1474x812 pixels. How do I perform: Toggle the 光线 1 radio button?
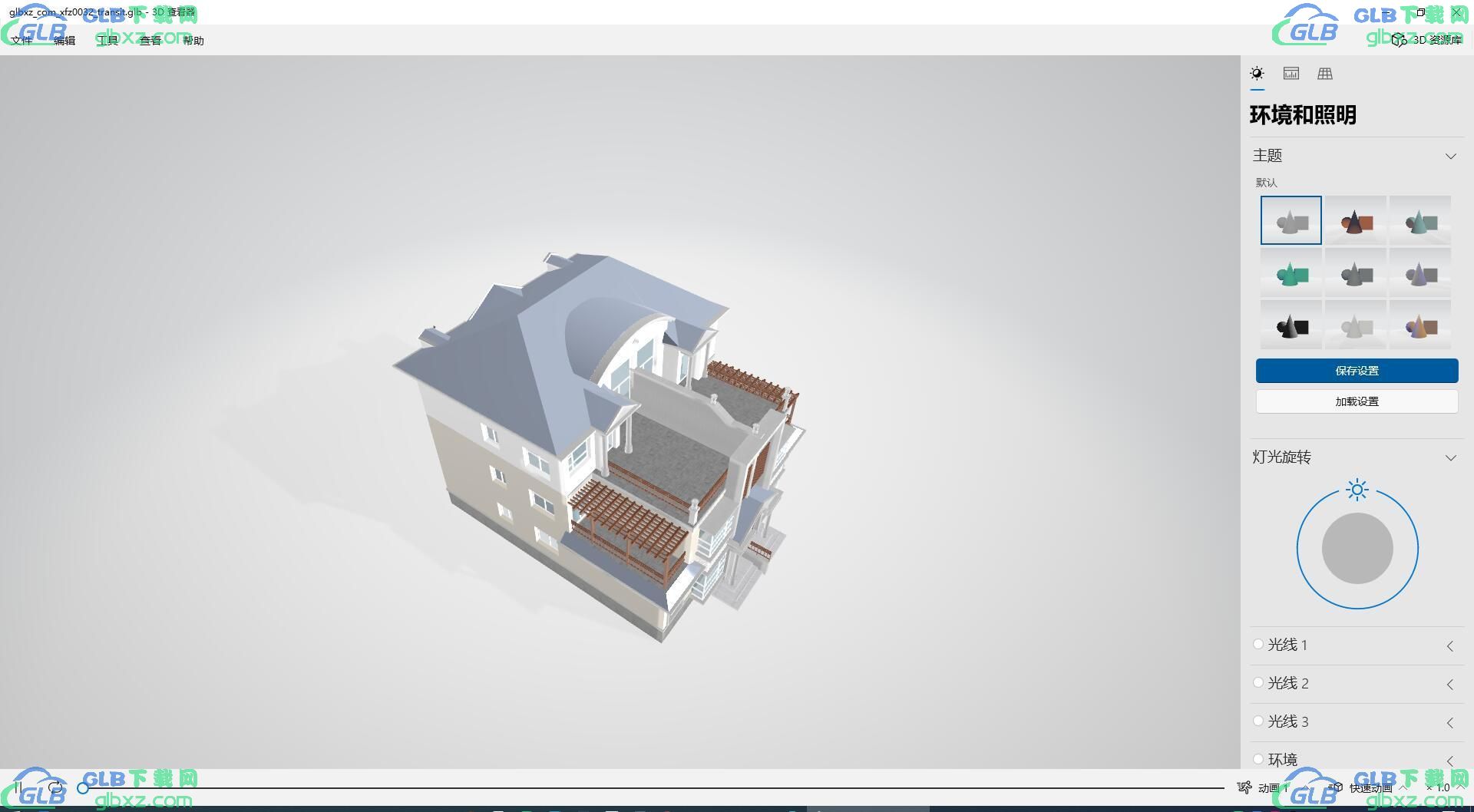(1258, 645)
